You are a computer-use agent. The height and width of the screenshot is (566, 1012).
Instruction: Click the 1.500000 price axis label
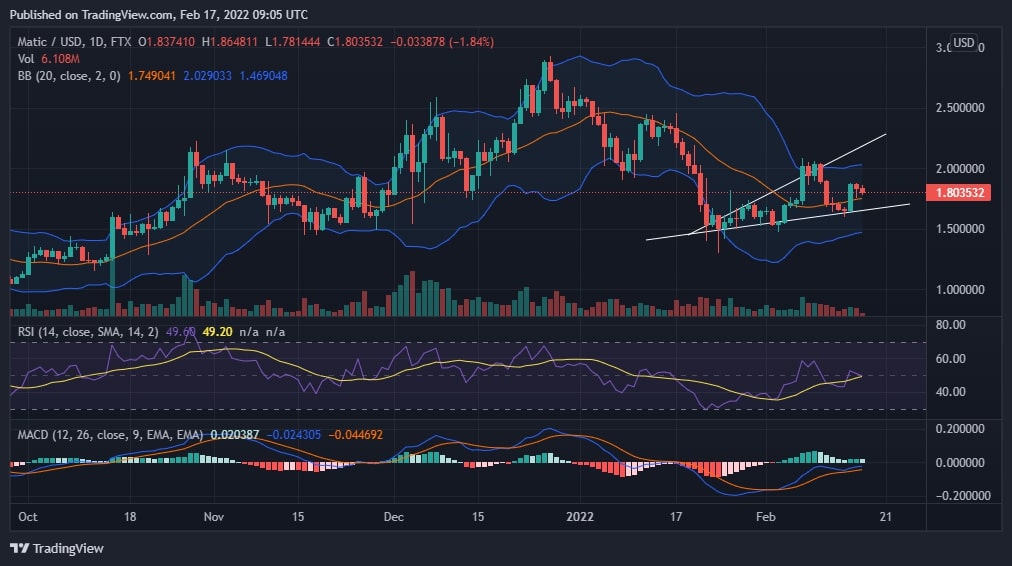pyautogui.click(x=960, y=229)
